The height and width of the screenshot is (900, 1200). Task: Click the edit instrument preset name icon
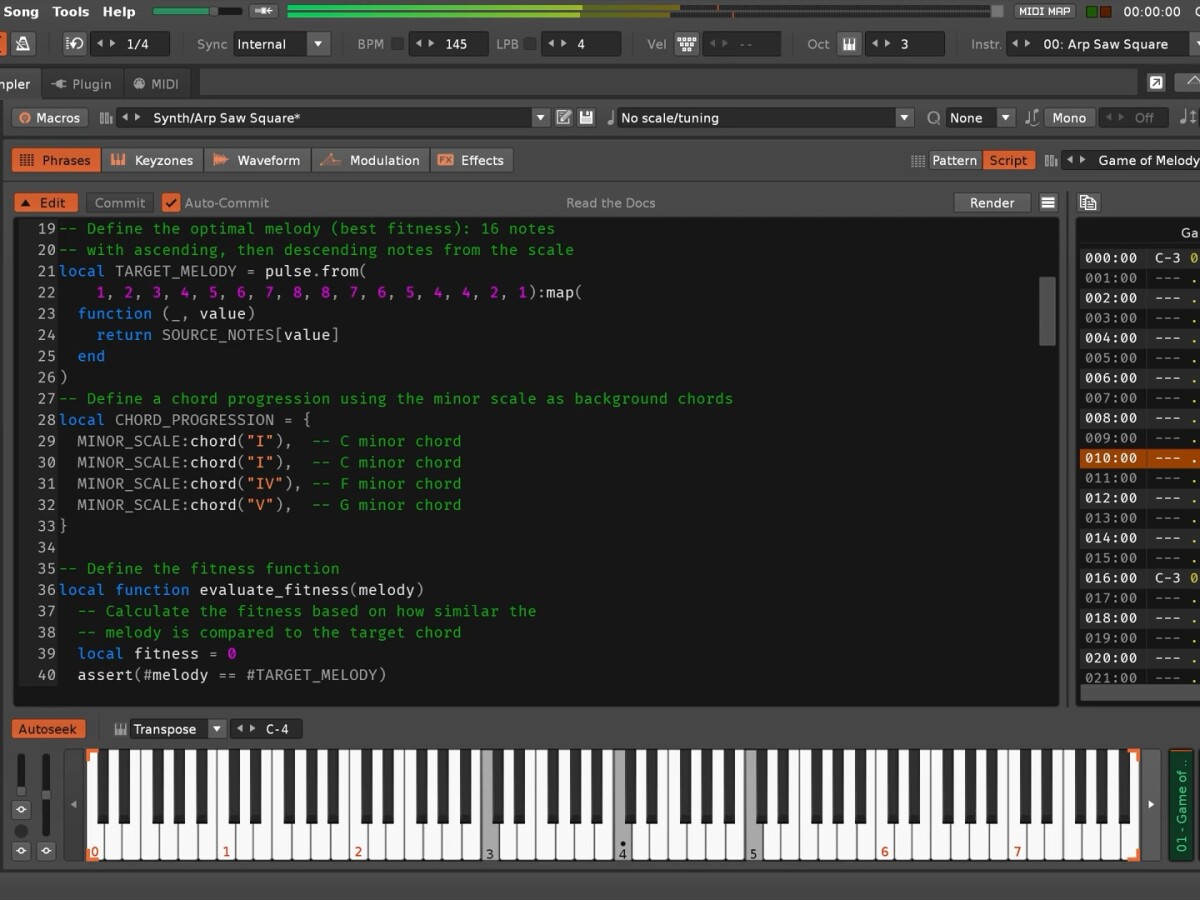[564, 118]
